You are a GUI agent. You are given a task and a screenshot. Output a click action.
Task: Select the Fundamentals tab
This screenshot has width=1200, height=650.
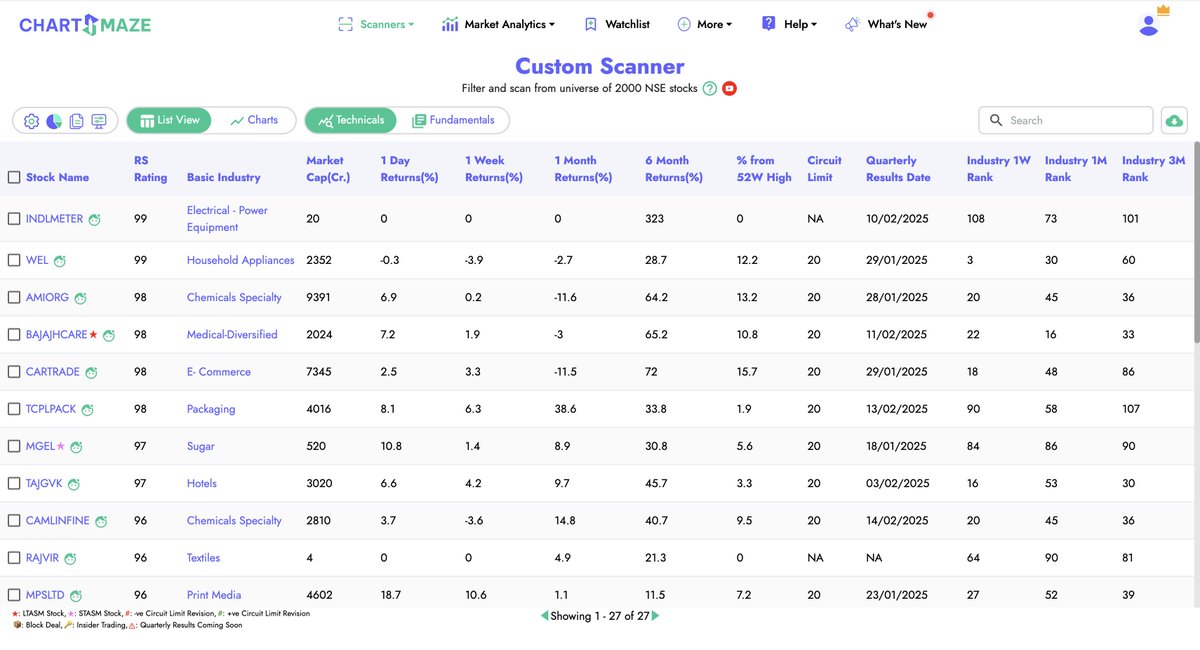point(453,120)
